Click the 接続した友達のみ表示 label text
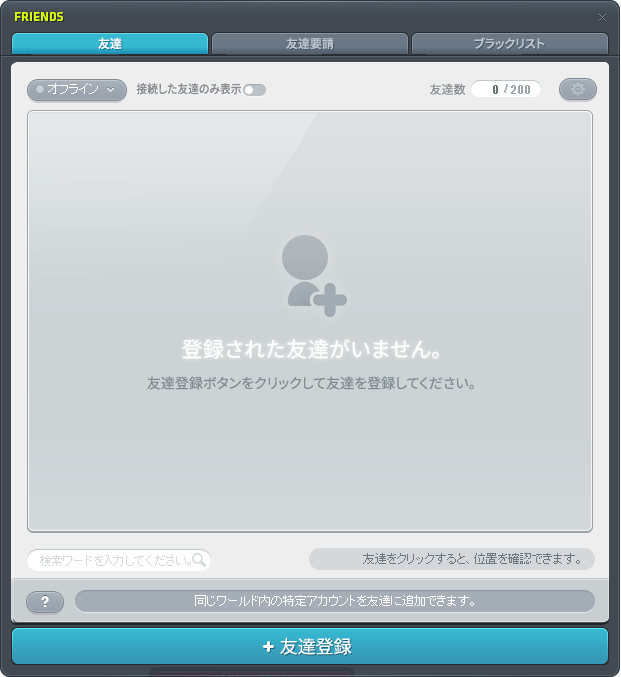Image resolution: width=621 pixels, height=677 pixels. click(x=188, y=89)
